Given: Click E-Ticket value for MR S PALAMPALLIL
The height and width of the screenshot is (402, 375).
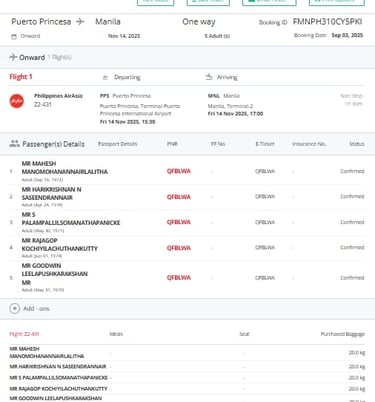Looking at the screenshot, I should click(265, 222).
